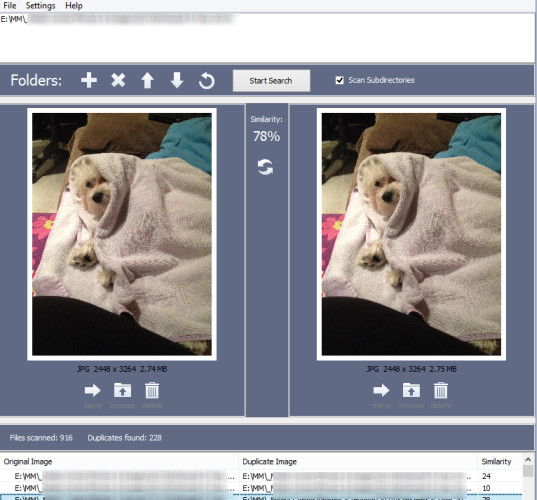Move folder up with arrow icon
Screen dimensions: 537x500
pyautogui.click(x=148, y=80)
